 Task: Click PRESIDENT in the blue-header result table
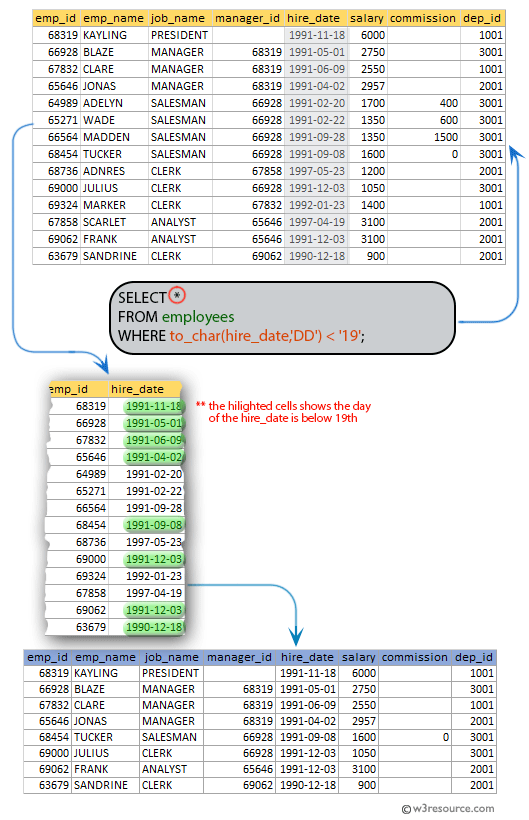tap(170, 673)
